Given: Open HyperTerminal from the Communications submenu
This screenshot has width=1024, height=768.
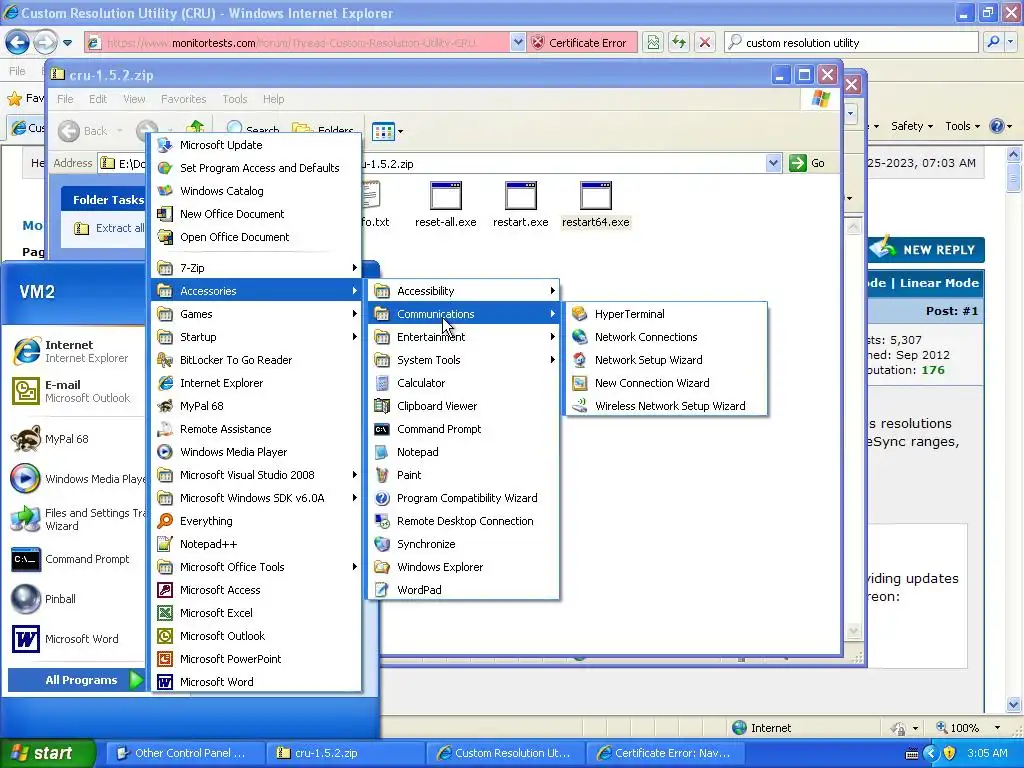Looking at the screenshot, I should click(665, 314).
